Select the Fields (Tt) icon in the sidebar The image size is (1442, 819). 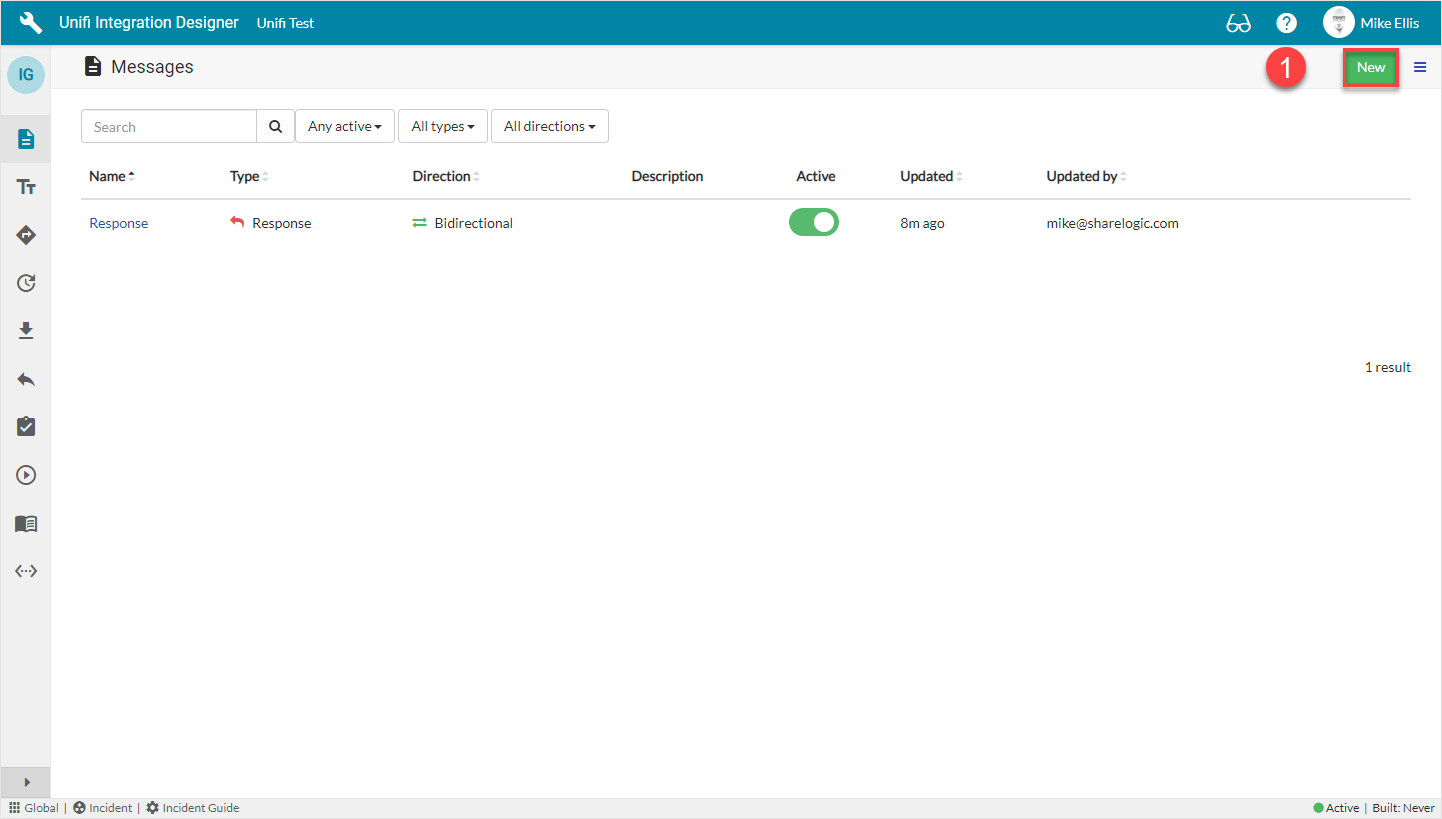[25, 186]
